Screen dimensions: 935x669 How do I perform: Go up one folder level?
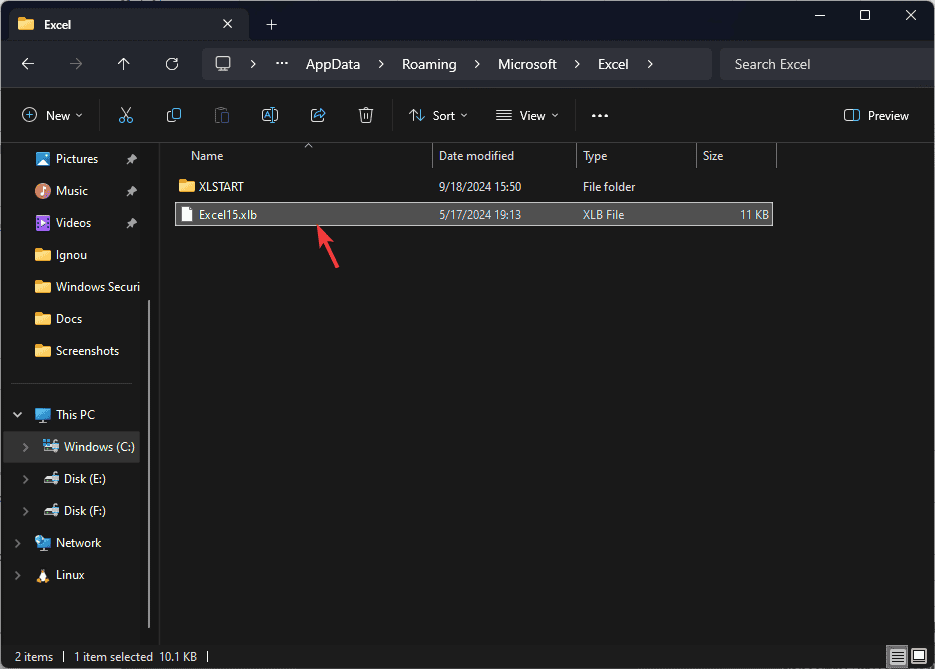(x=124, y=64)
